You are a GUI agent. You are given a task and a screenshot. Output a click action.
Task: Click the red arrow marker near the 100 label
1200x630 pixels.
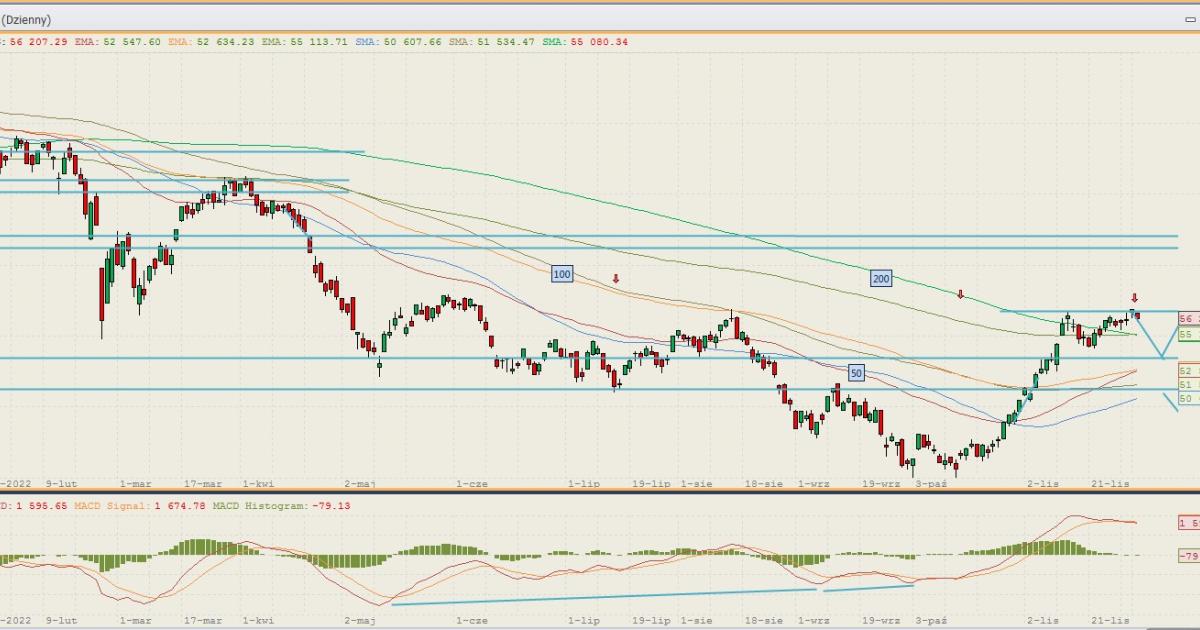click(x=616, y=279)
